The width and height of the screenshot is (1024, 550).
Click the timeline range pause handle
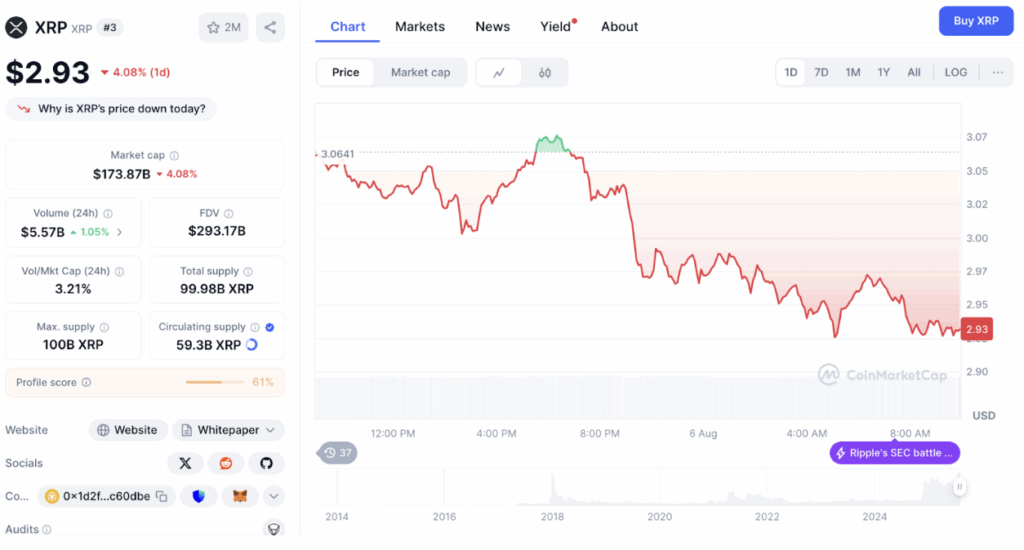click(959, 487)
